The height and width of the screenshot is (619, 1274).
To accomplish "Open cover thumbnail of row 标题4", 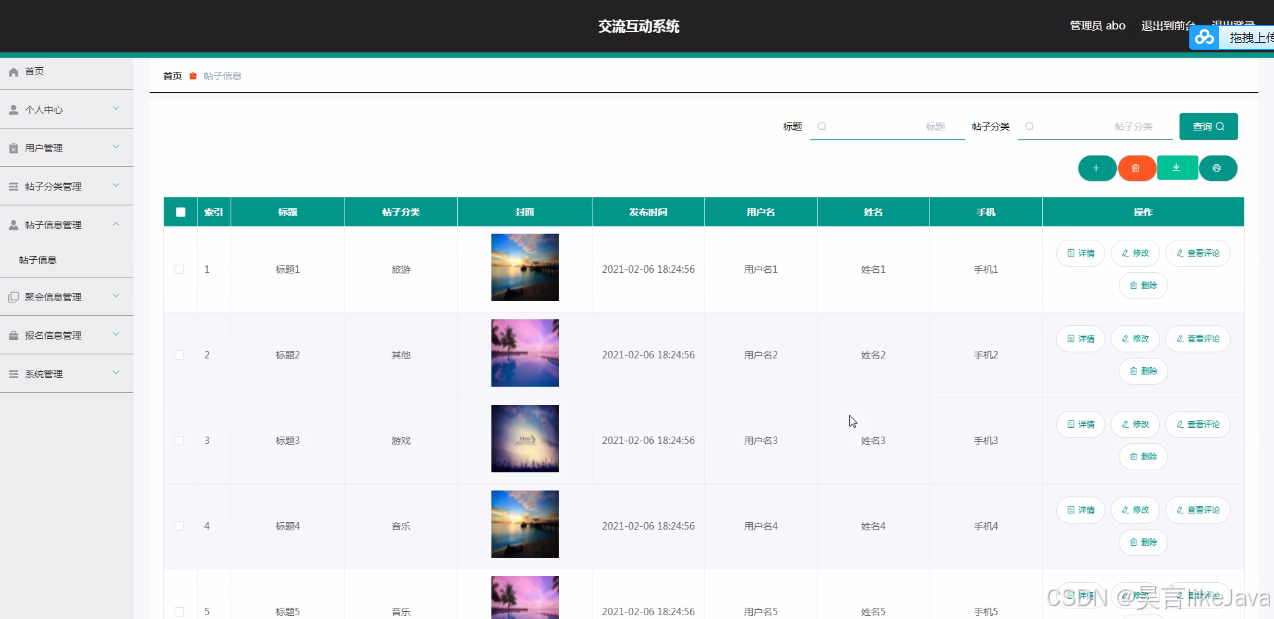I will pyautogui.click(x=525, y=524).
